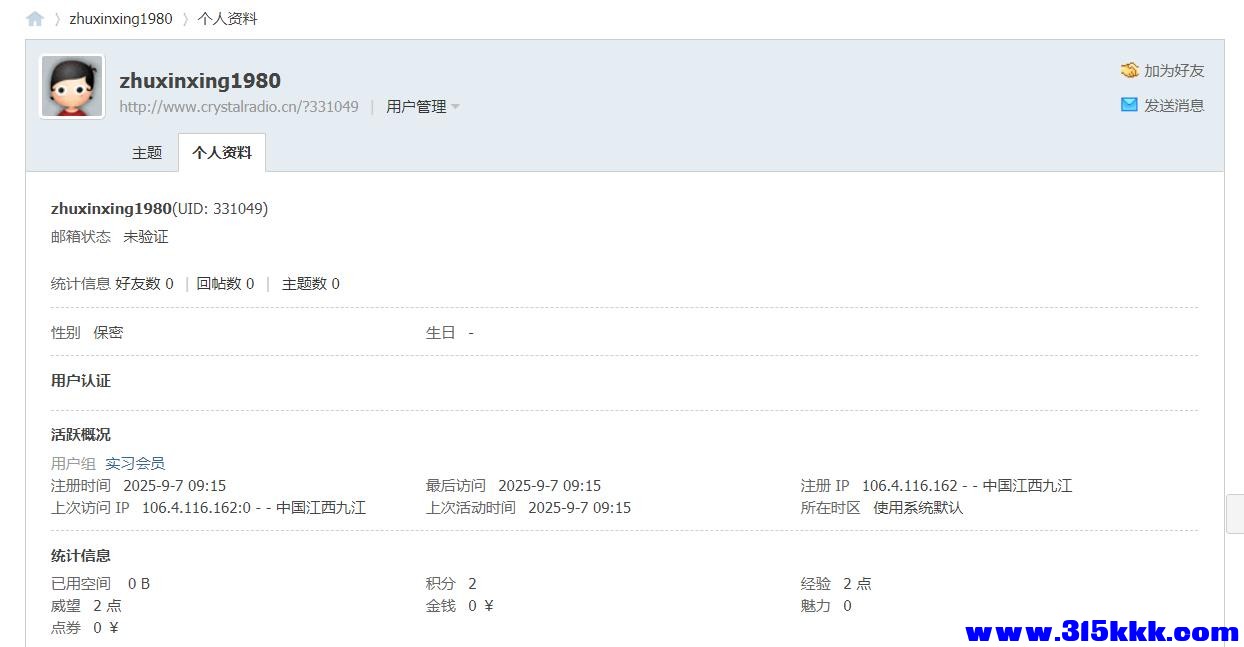The image size is (1244, 647).
Task: Click the 加为好友 text link
Action: pyautogui.click(x=1174, y=71)
